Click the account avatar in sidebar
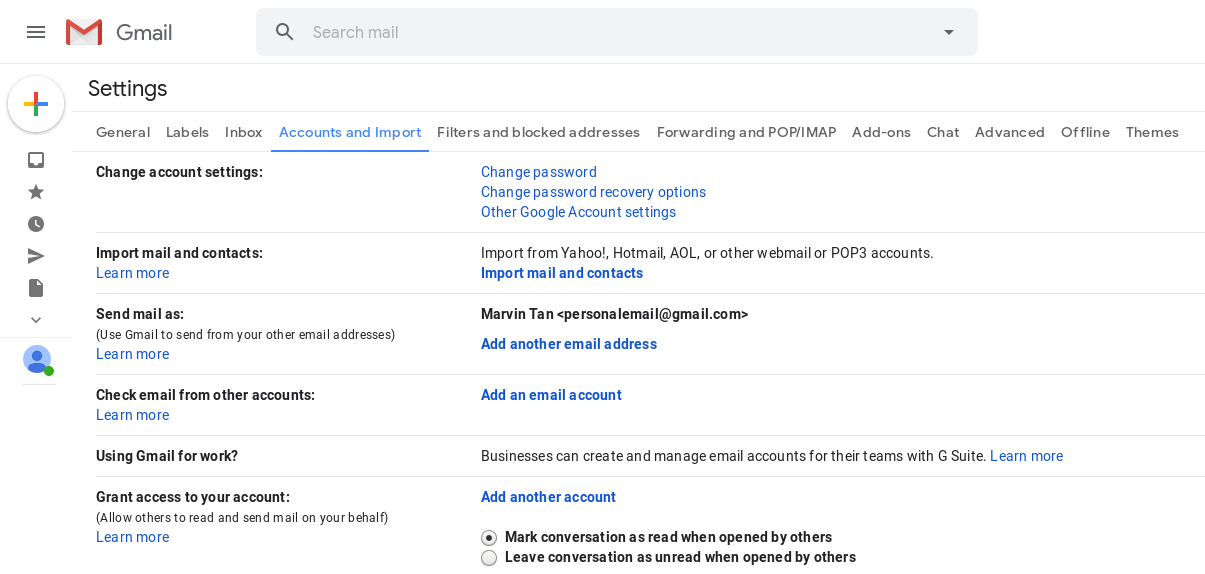 37,359
